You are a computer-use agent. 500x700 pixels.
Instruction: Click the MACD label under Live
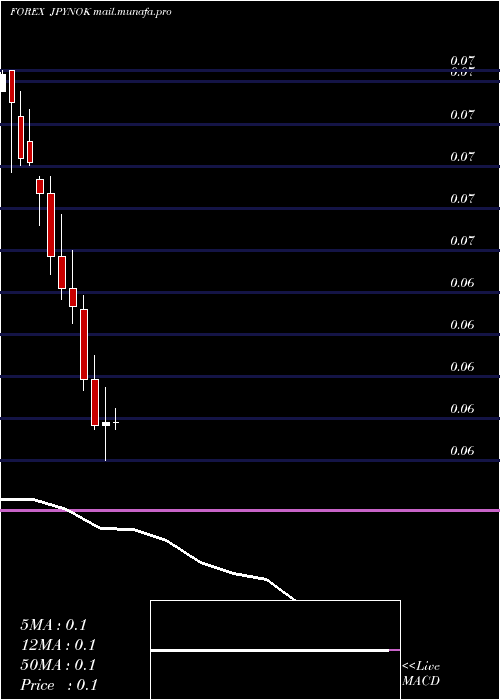click(421, 681)
